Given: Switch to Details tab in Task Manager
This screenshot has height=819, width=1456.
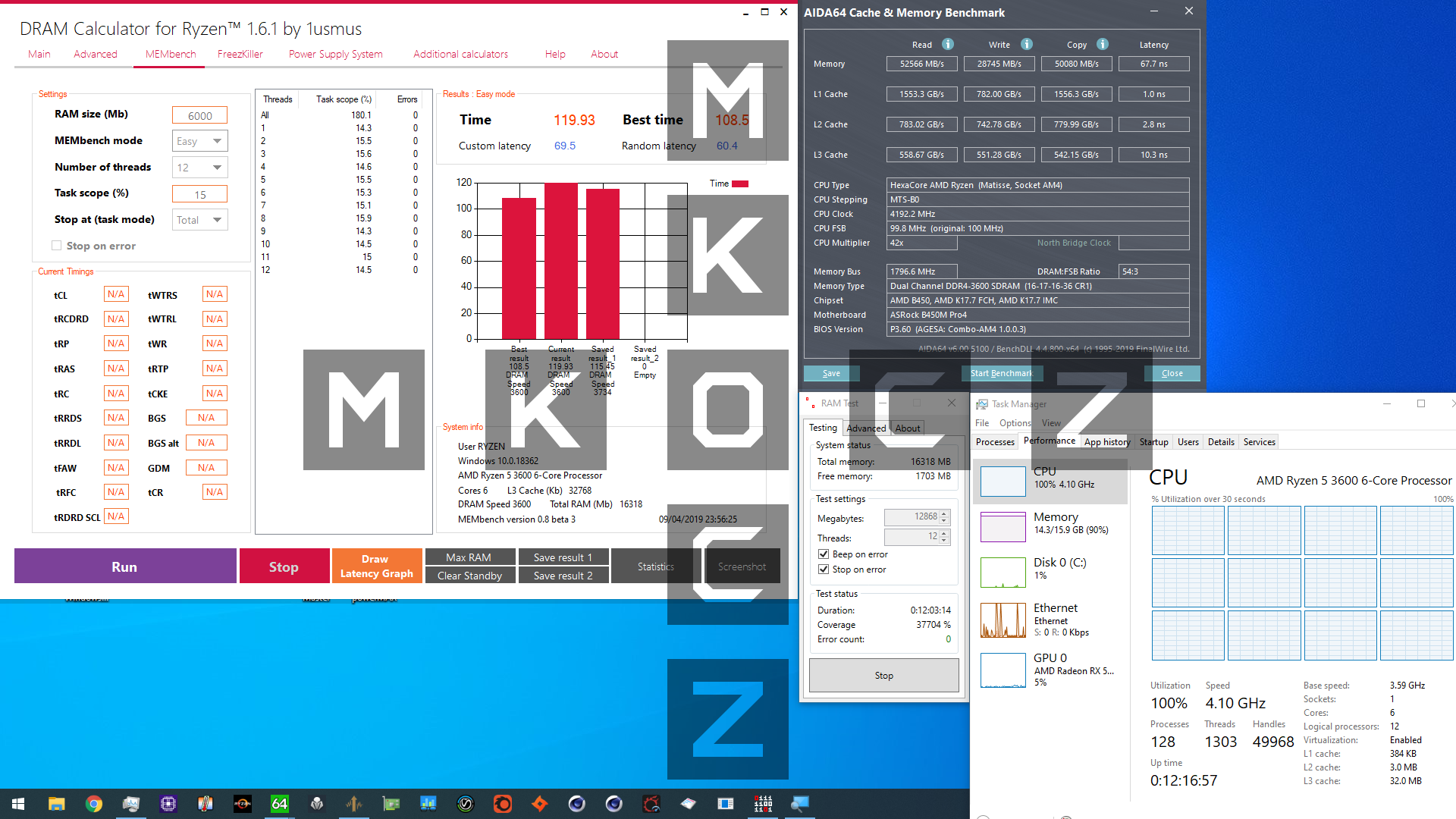Looking at the screenshot, I should [1221, 442].
